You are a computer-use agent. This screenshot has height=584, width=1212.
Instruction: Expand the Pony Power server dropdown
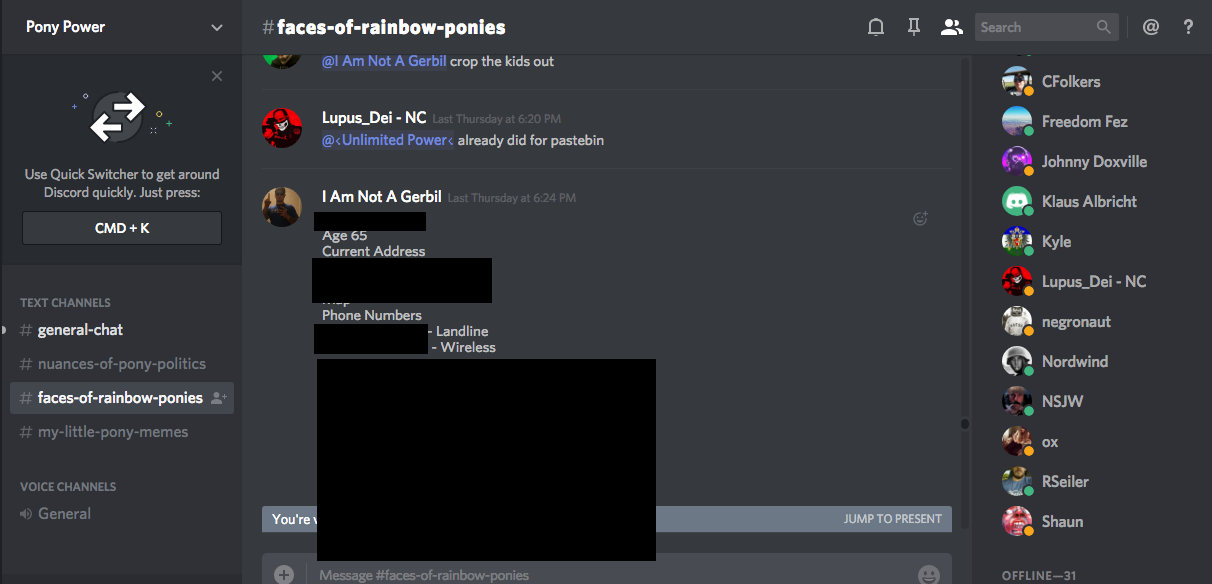coord(217,27)
